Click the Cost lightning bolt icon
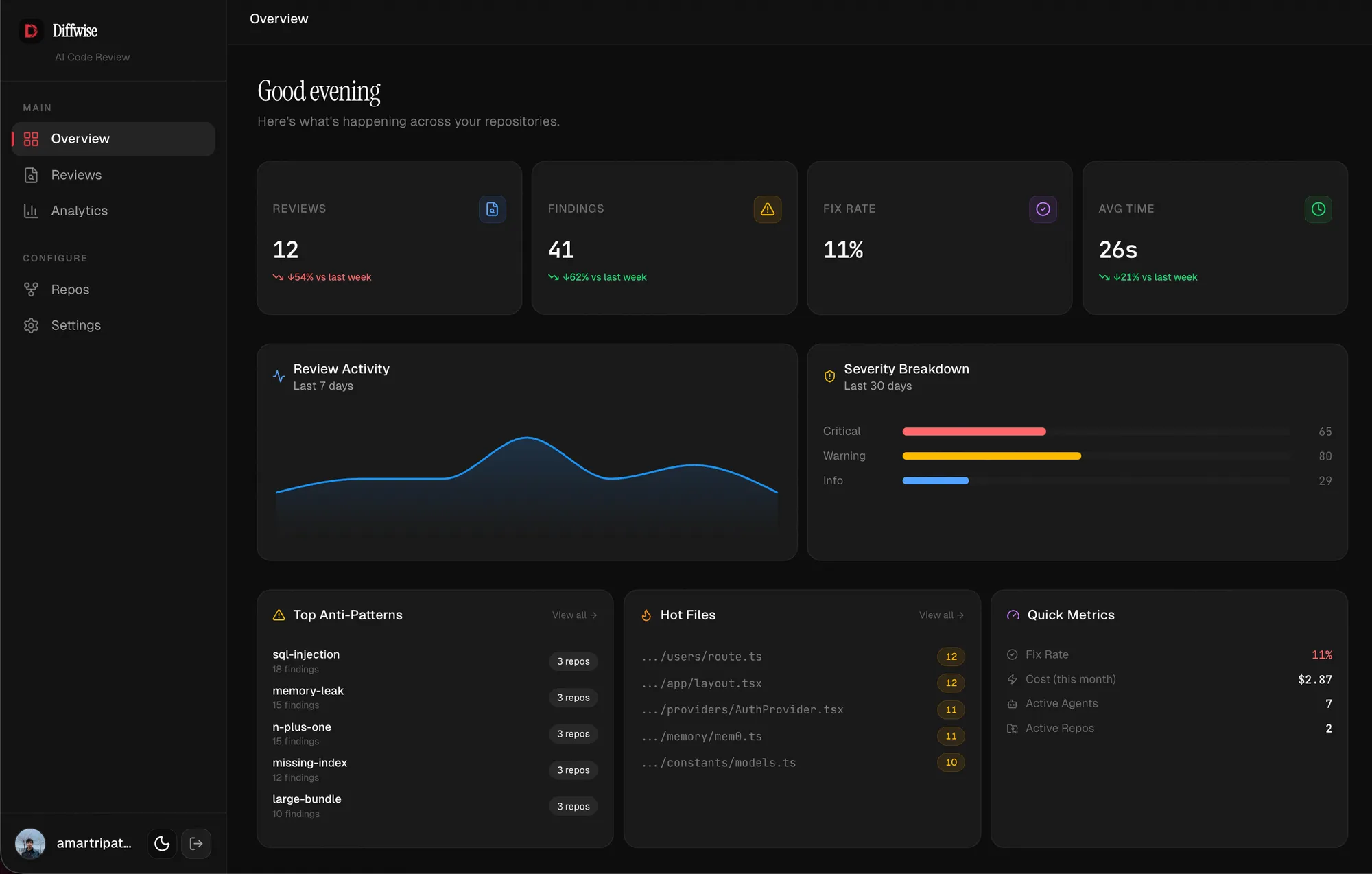Image resolution: width=1372 pixels, height=874 pixels. [1012, 679]
